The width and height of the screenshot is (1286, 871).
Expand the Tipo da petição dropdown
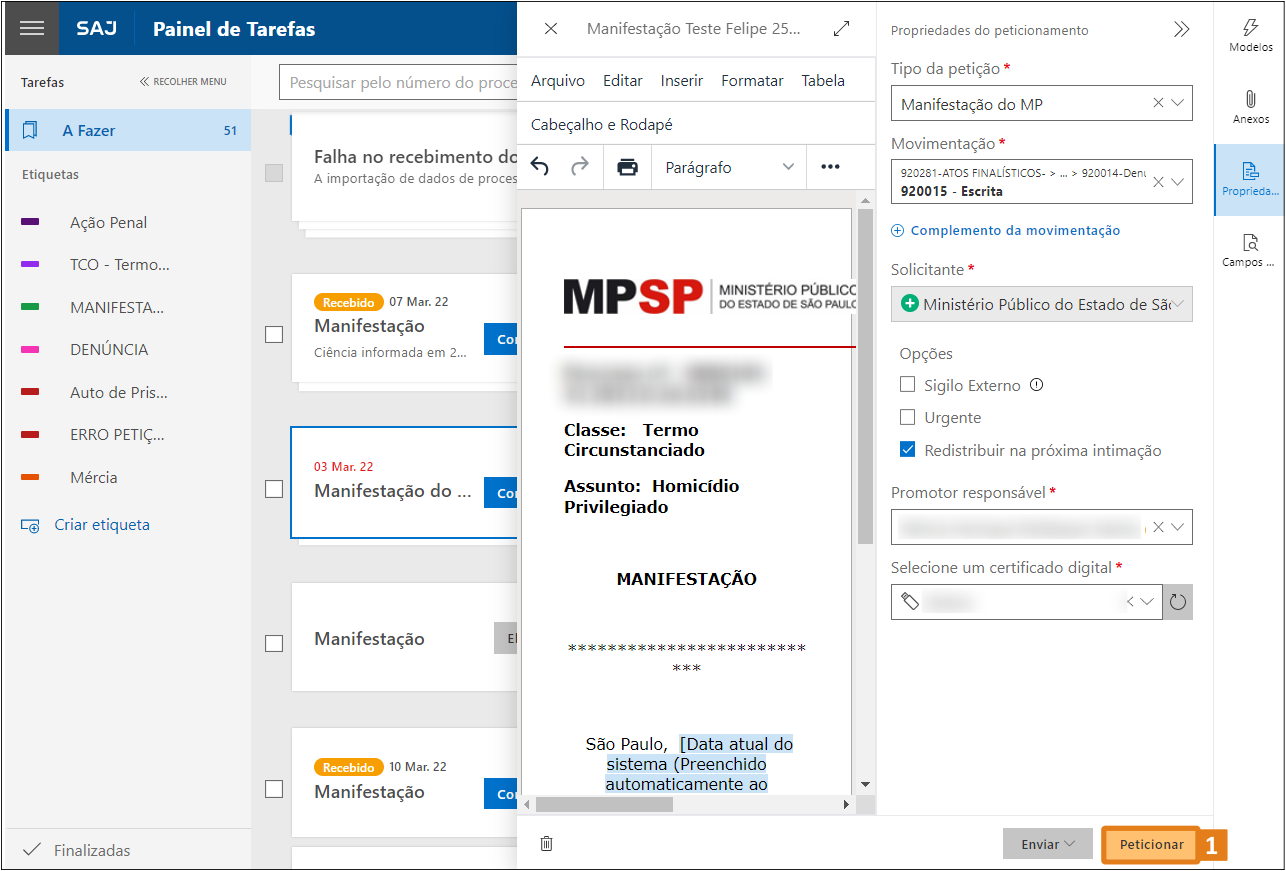pyautogui.click(x=1177, y=103)
